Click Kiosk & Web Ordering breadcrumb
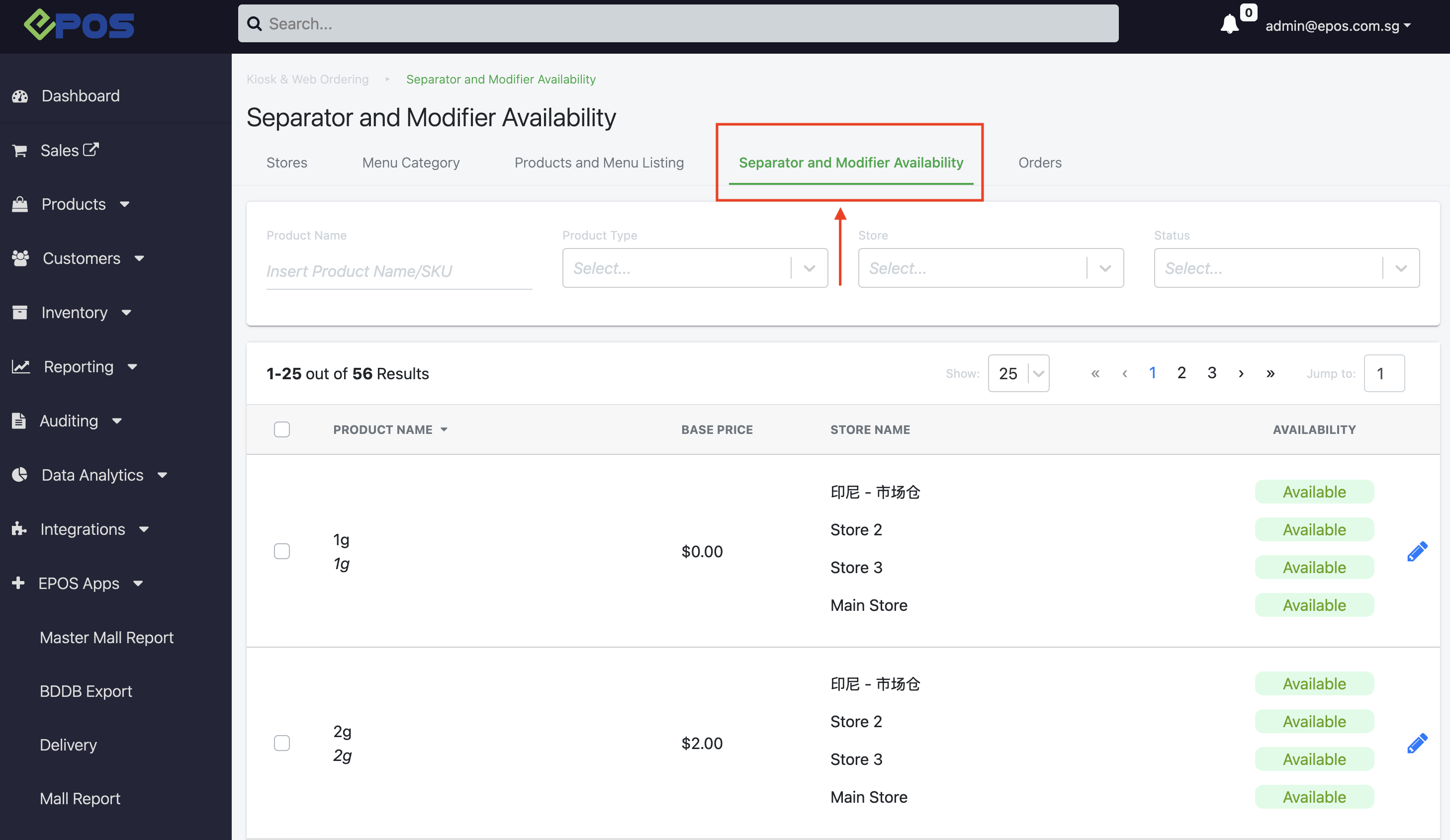 (307, 80)
